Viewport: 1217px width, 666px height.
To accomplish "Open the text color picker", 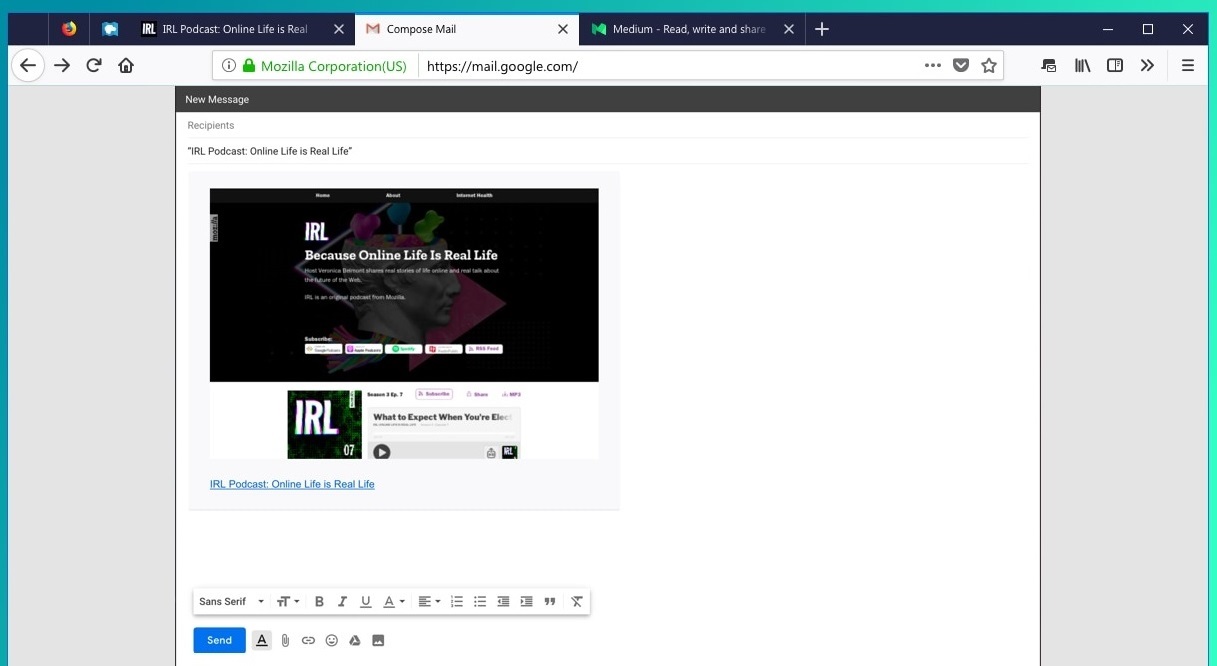I will tap(394, 602).
